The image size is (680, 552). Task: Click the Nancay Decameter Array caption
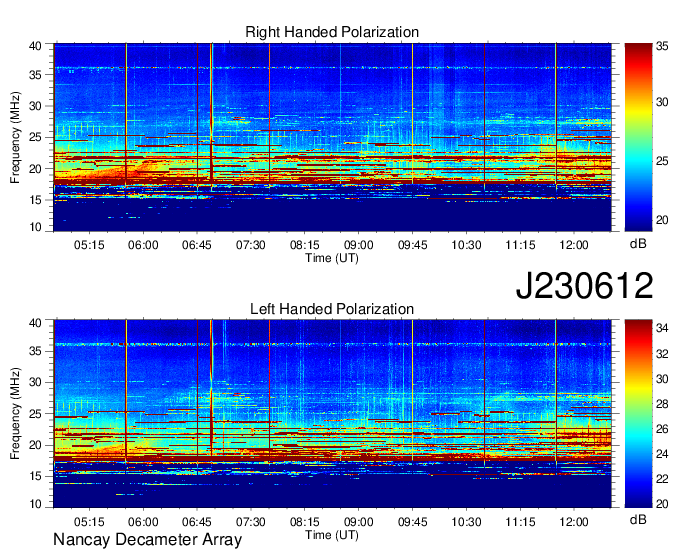(147, 540)
